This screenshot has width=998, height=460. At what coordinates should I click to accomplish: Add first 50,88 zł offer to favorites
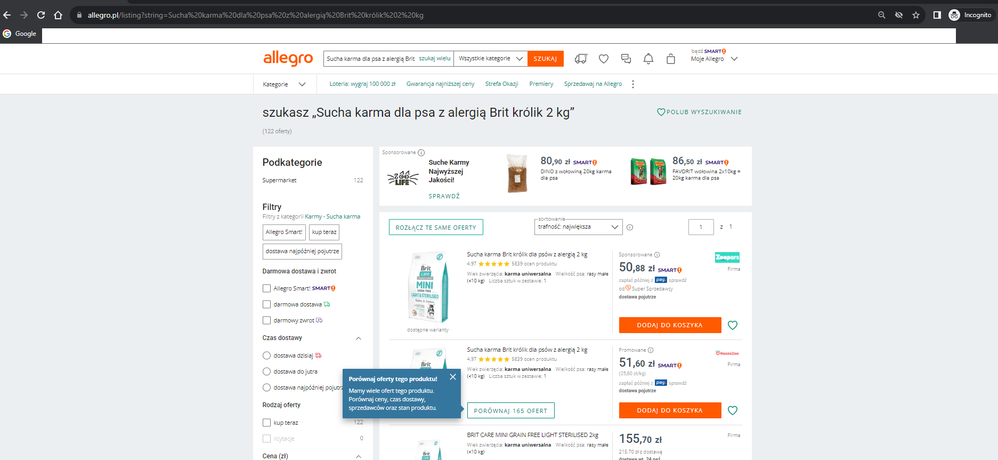[x=733, y=325]
